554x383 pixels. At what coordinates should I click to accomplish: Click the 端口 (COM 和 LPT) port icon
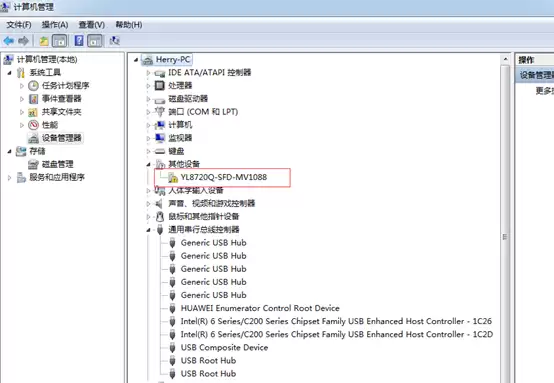160,112
